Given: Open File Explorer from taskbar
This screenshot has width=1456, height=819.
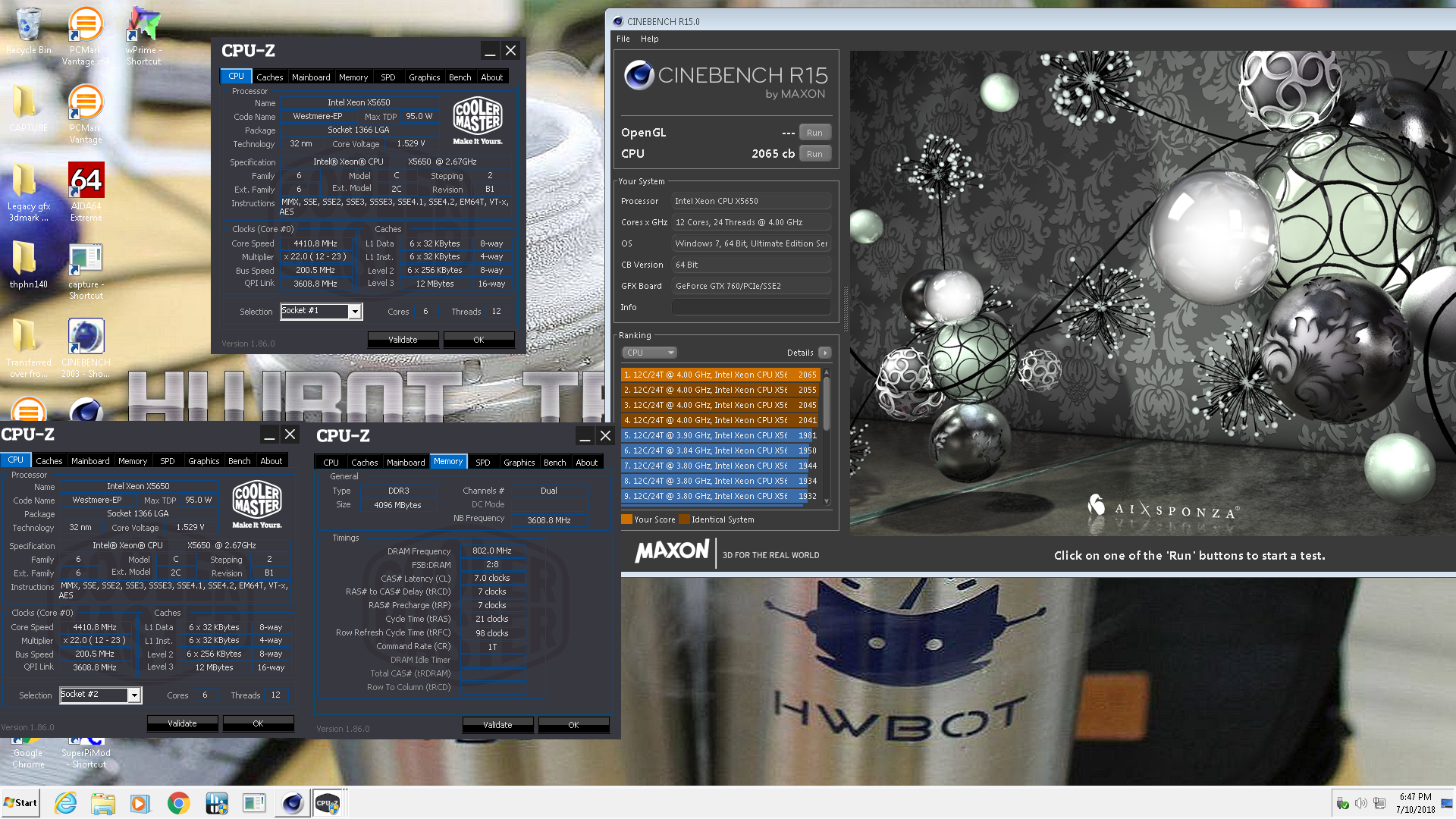Looking at the screenshot, I should pos(102,803).
